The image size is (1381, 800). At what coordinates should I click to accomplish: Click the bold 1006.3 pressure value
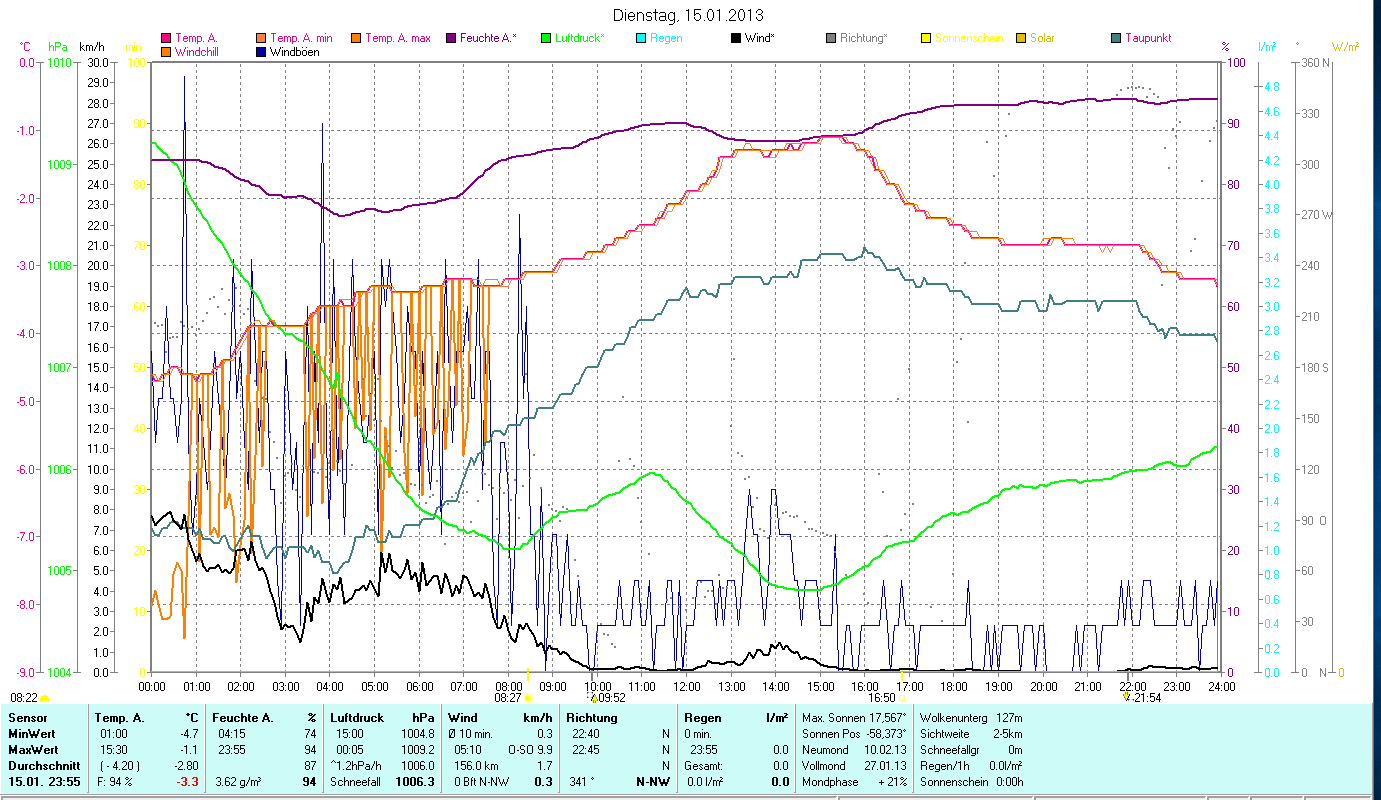(416, 782)
